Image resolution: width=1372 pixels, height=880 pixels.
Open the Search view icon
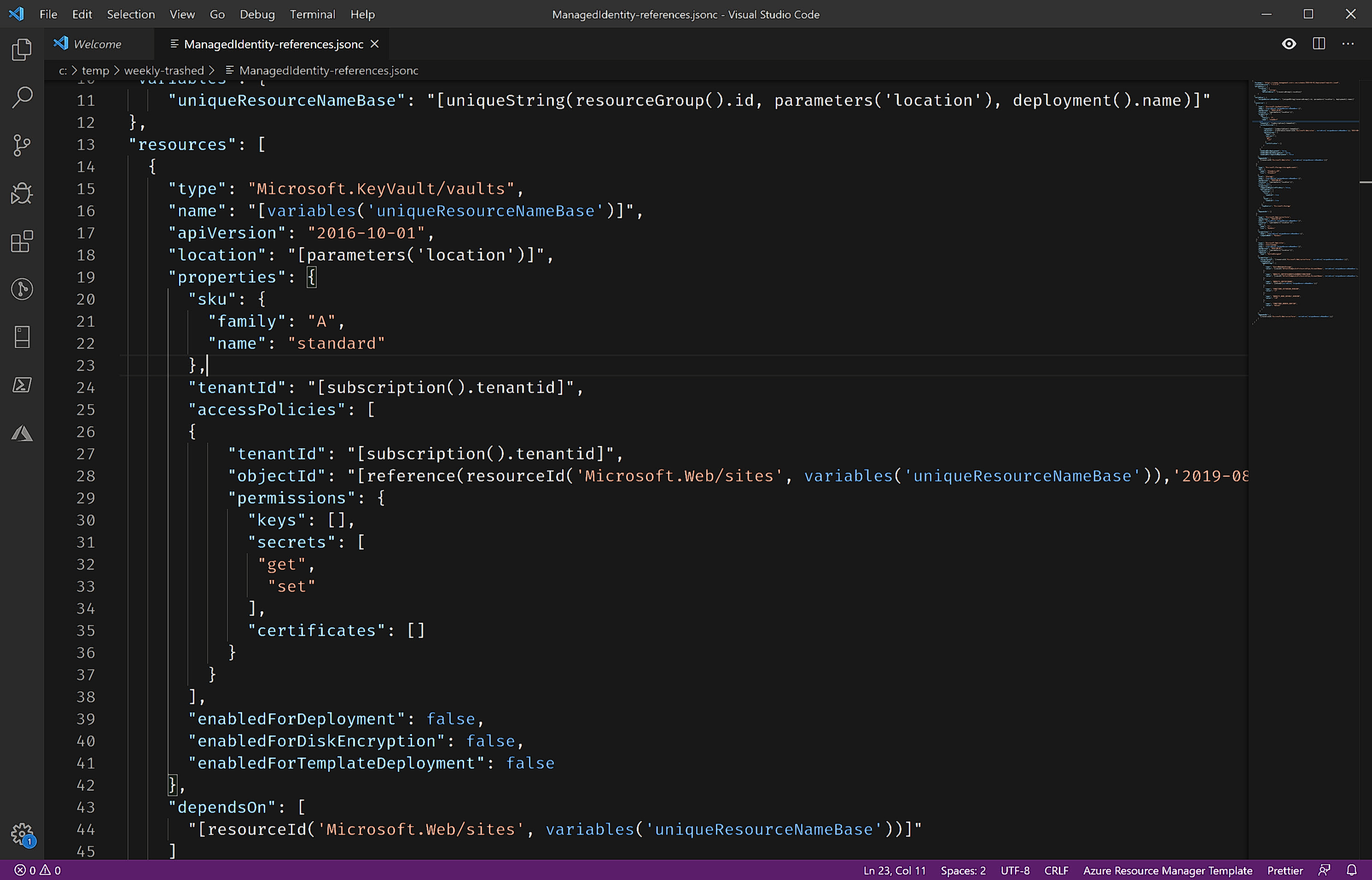pos(22,97)
